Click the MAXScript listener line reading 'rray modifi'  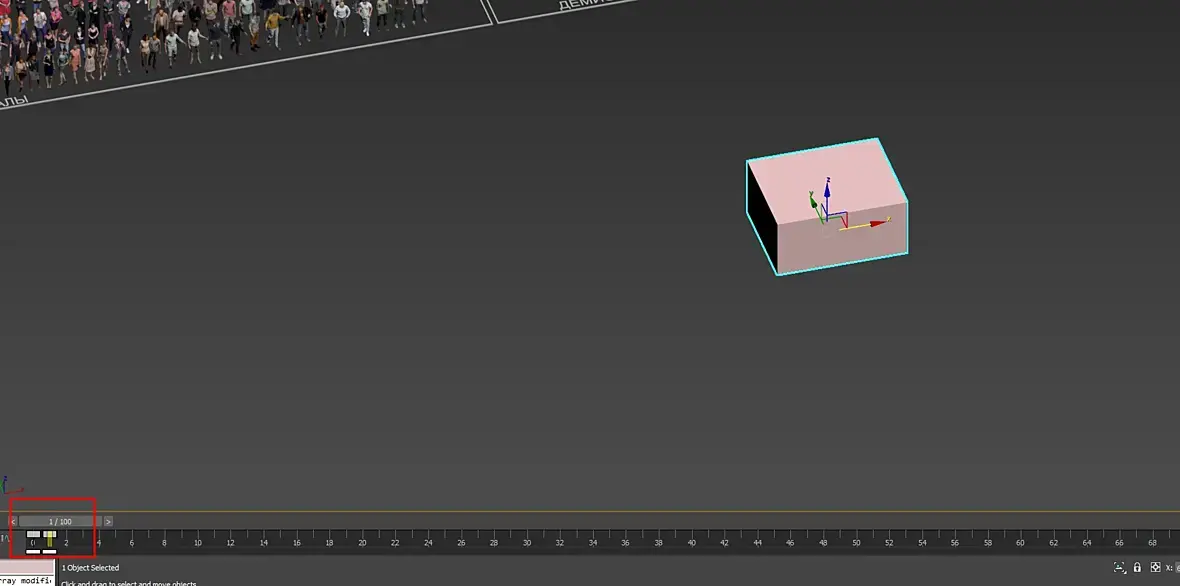click(x=27, y=581)
